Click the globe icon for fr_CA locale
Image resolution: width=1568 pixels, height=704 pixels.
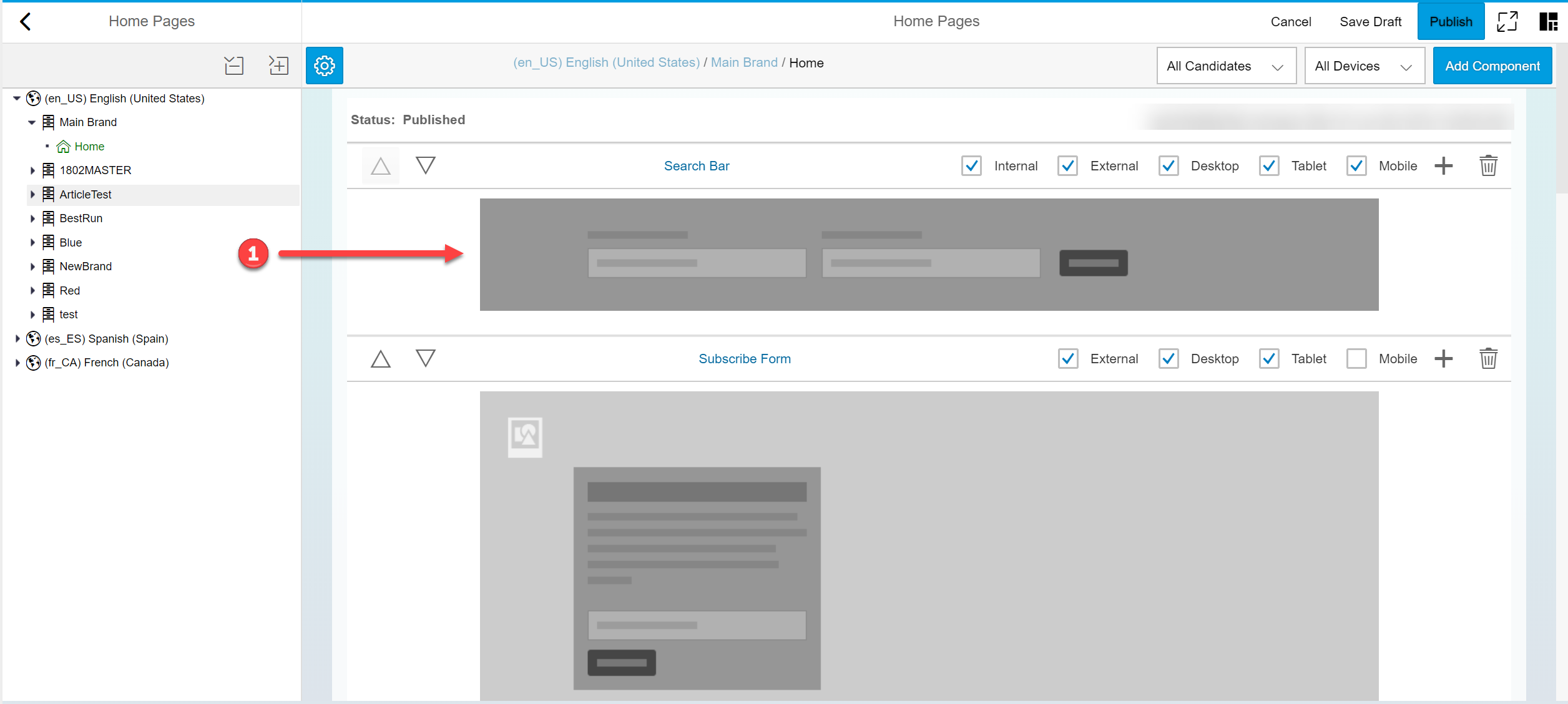coord(34,363)
